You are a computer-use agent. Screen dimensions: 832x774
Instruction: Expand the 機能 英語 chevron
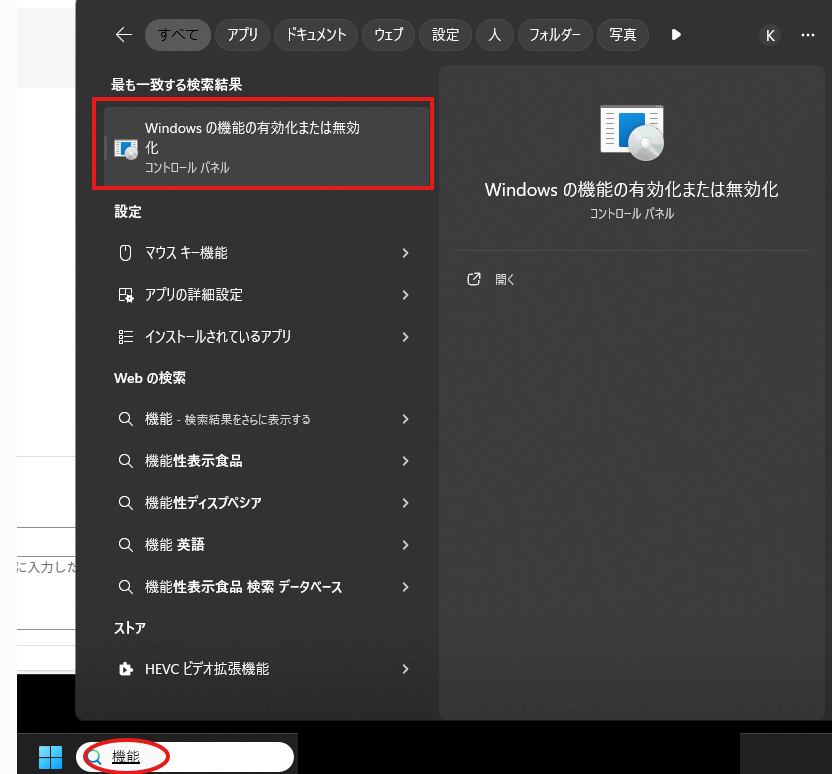(405, 545)
